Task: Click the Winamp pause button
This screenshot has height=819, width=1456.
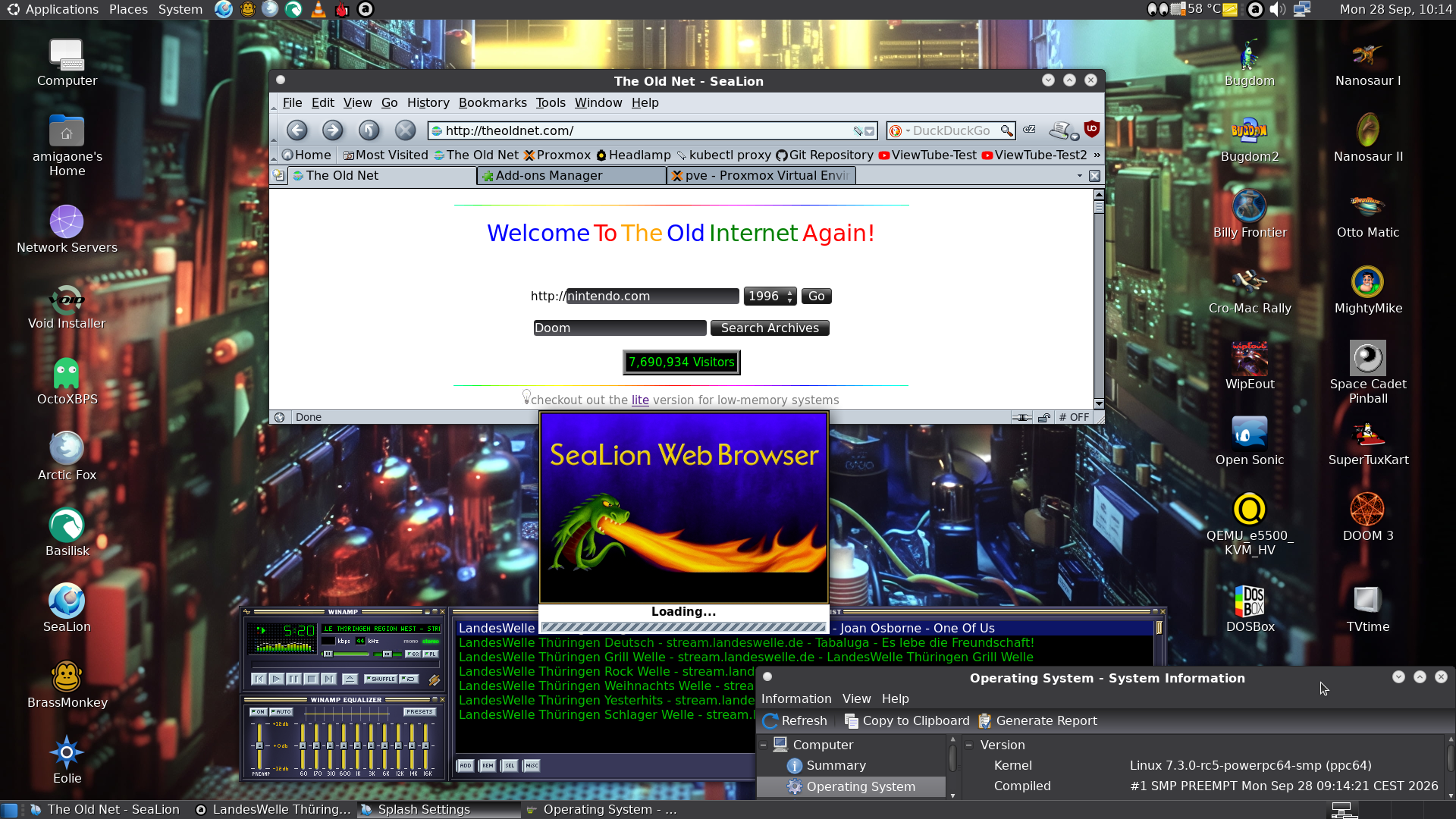Action: point(294,679)
